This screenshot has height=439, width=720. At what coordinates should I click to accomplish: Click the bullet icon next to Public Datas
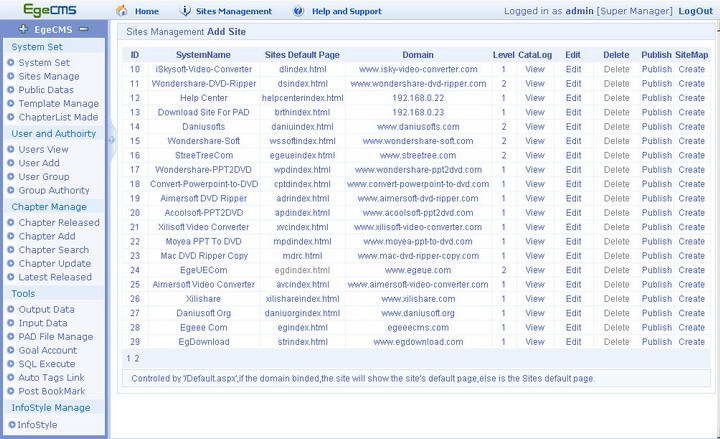click(x=11, y=90)
